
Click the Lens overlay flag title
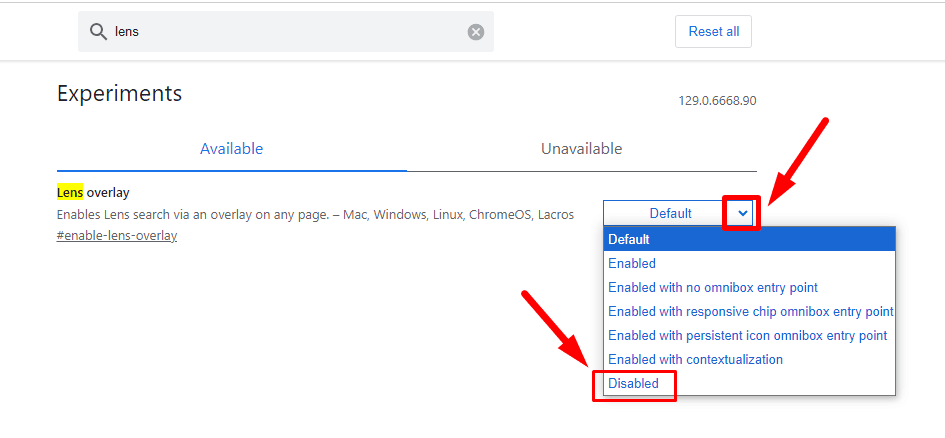click(x=93, y=193)
